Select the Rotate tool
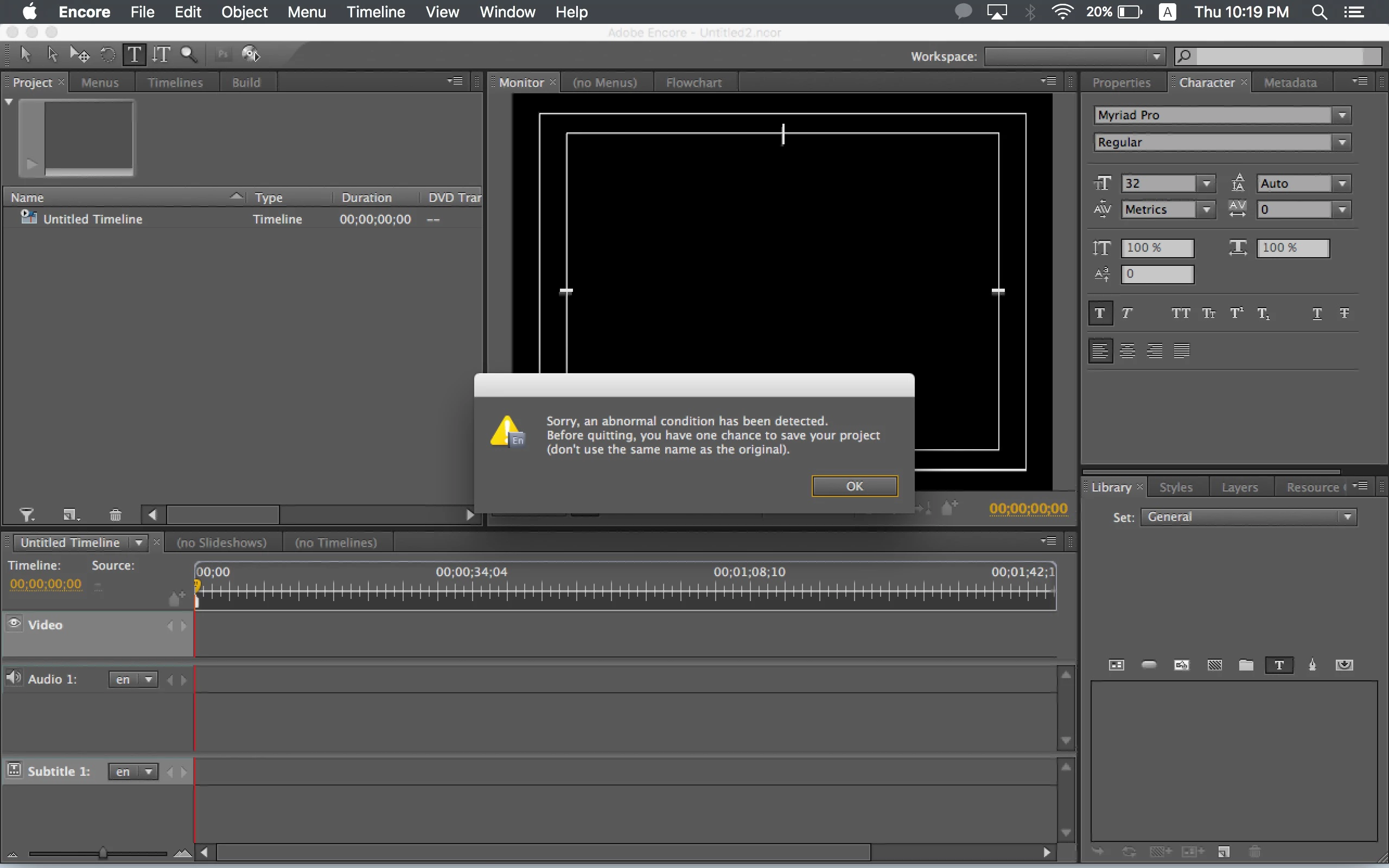Viewport: 1389px width, 868px height. [x=107, y=55]
